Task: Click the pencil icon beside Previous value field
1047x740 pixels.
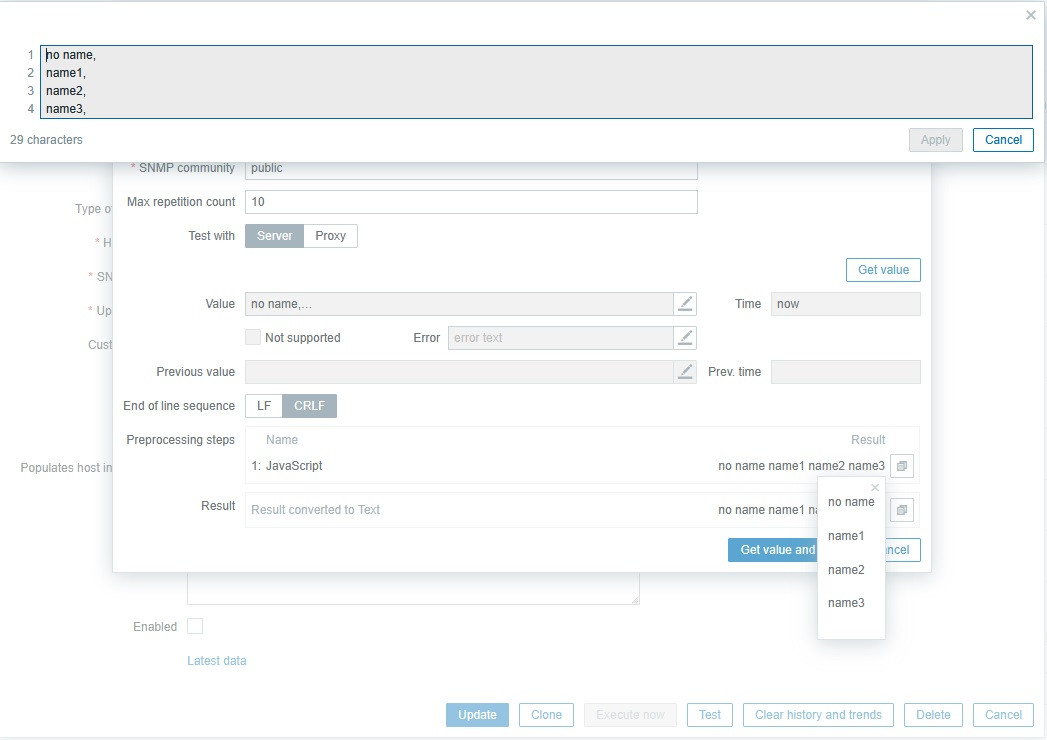Action: tap(685, 372)
